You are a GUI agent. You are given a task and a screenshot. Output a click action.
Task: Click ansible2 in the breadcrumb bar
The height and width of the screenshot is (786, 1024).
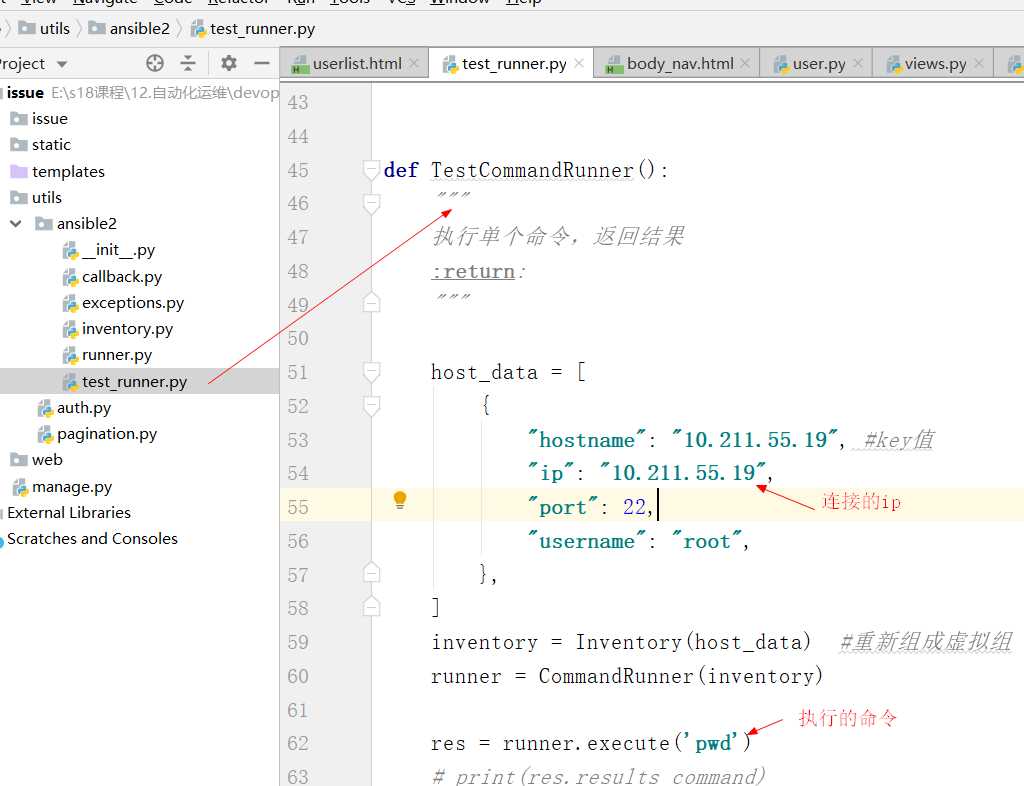[129, 29]
